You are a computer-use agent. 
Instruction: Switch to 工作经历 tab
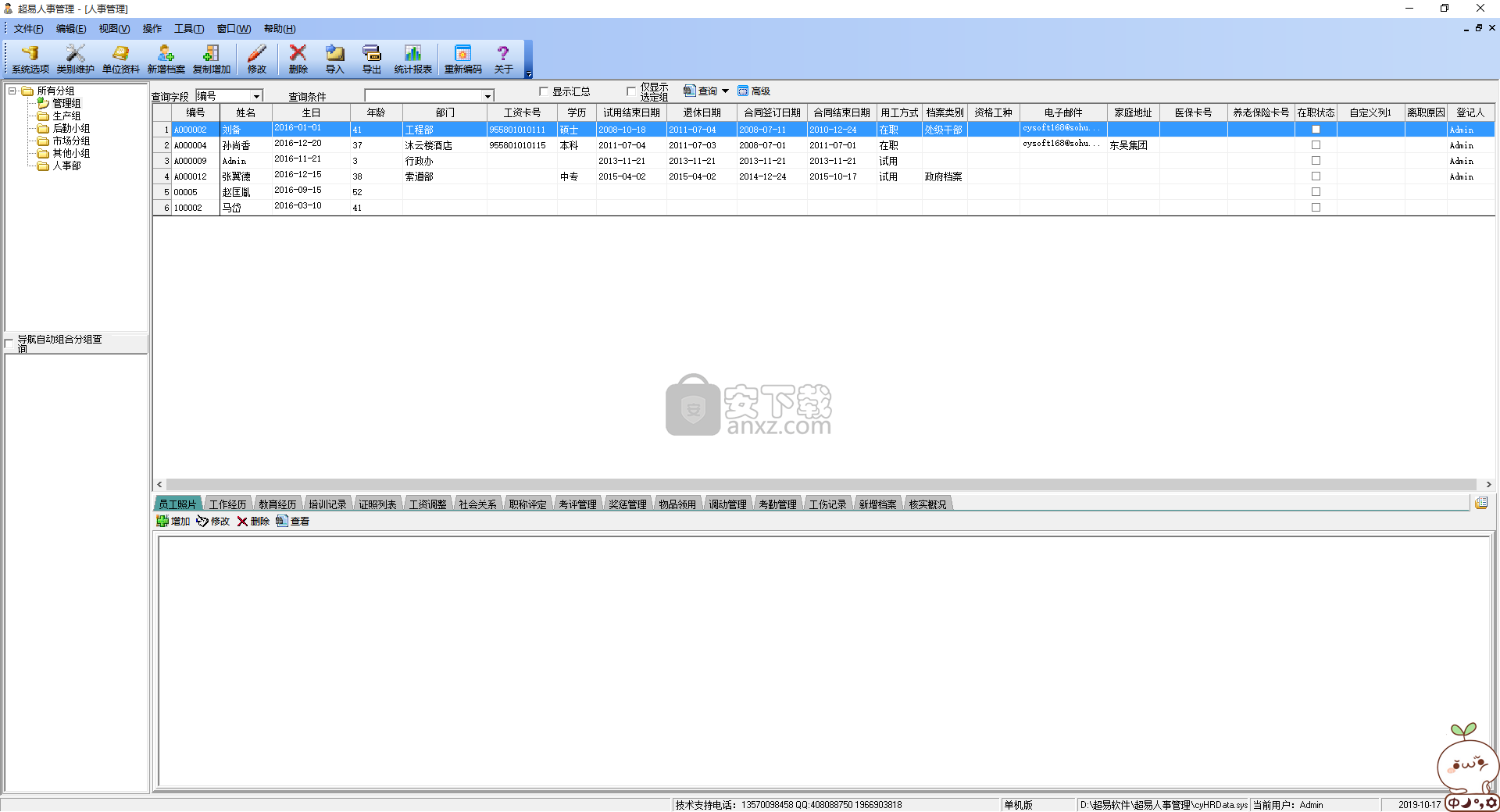point(227,504)
